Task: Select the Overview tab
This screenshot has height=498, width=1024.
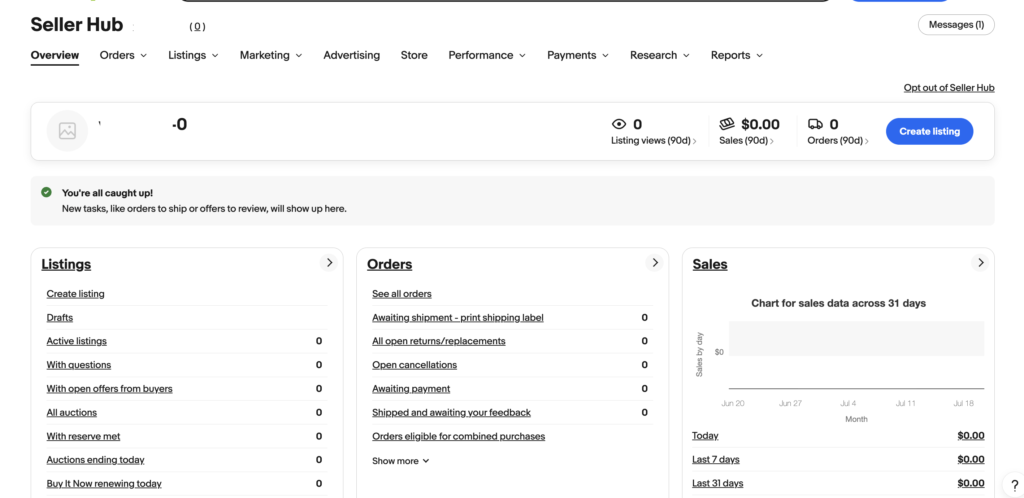Action: (x=55, y=55)
